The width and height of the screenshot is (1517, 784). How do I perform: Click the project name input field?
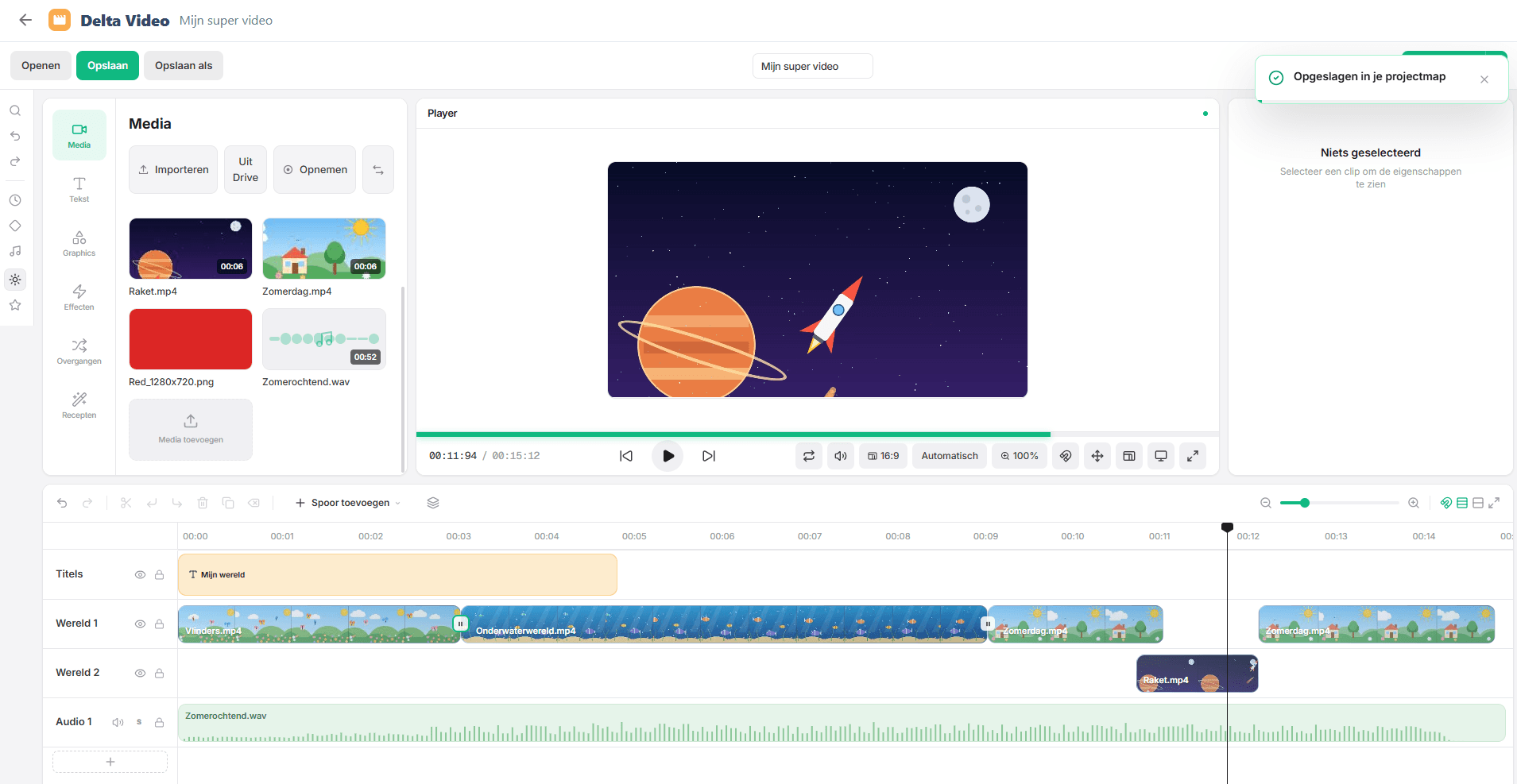[x=812, y=66]
